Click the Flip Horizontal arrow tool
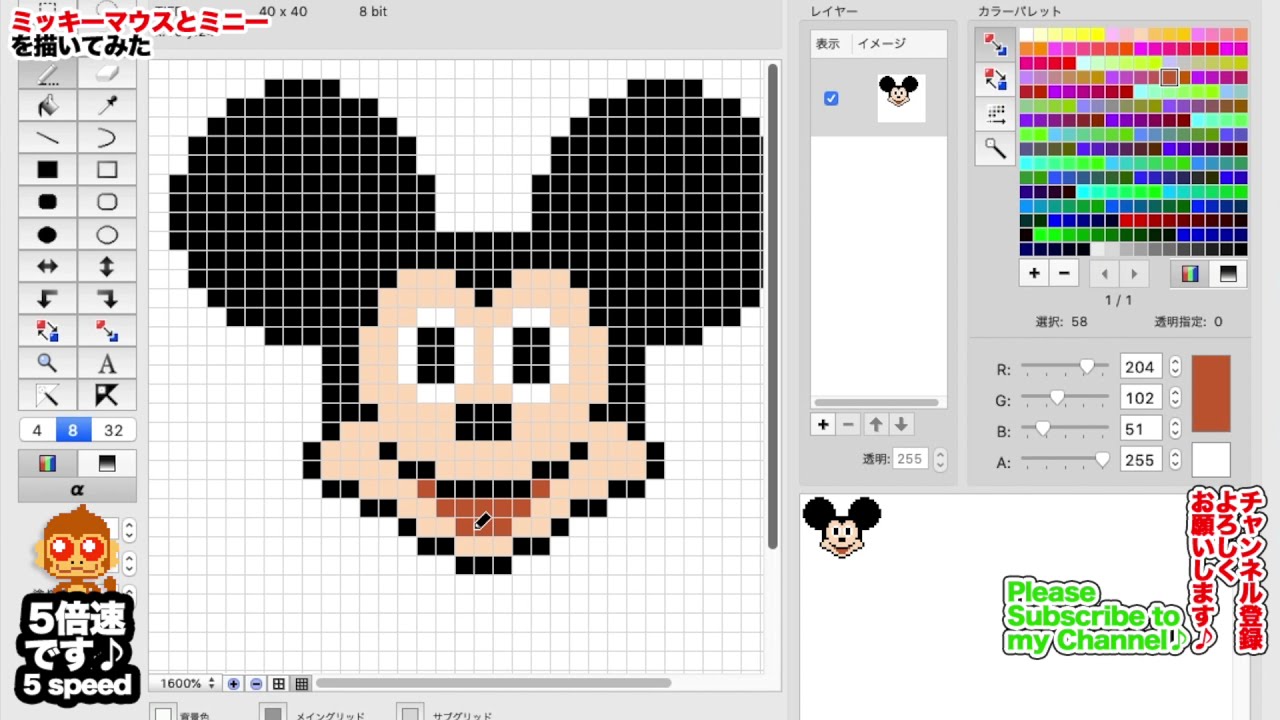Screen dimensions: 1280x720 (x=47, y=267)
